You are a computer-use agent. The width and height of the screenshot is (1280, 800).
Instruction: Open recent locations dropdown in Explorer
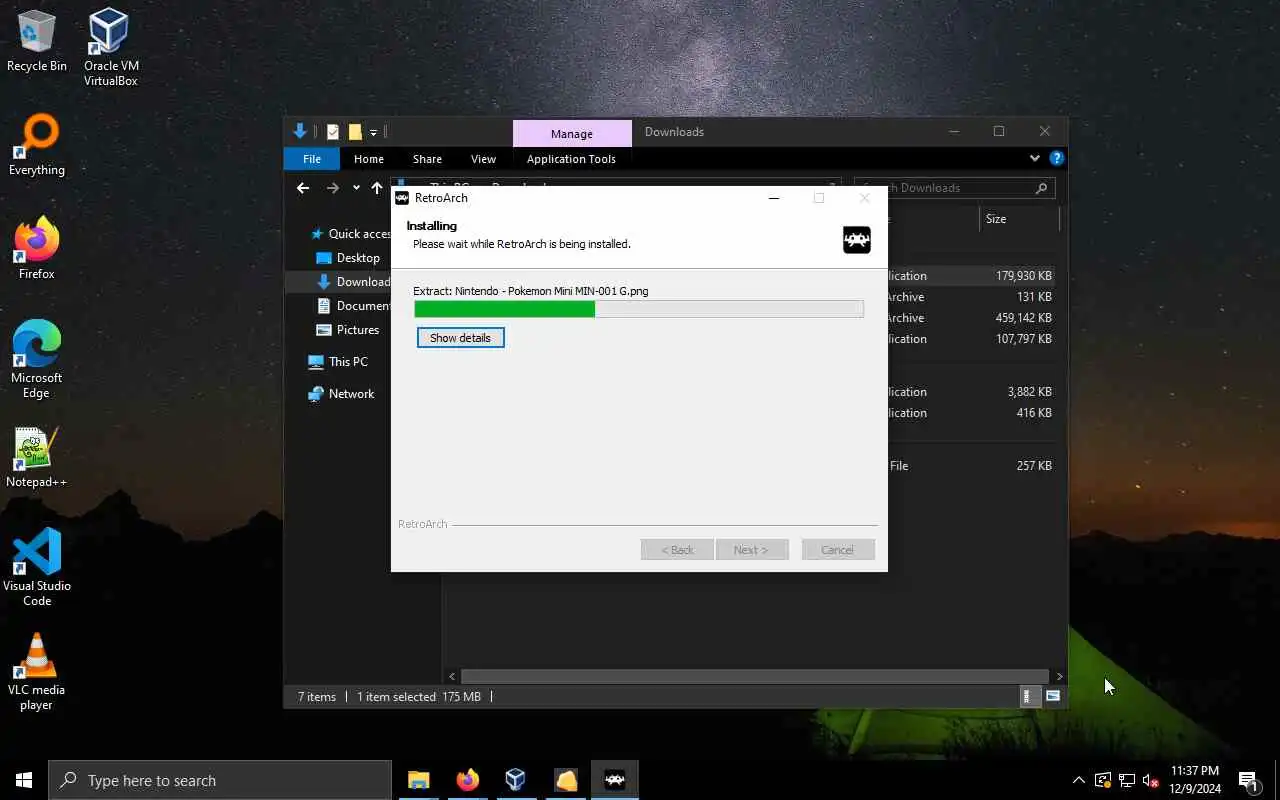pos(356,188)
